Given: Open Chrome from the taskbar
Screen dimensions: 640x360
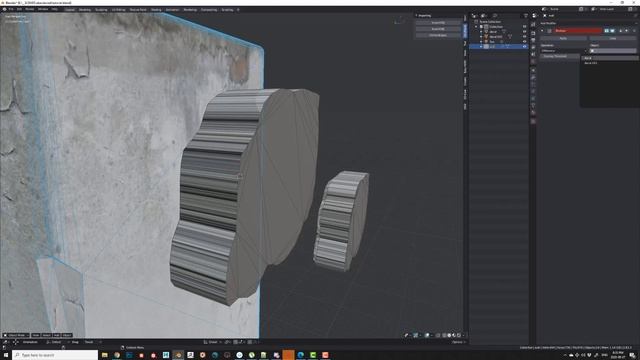Looking at the screenshot, I should pyautogui.click(x=117, y=355).
